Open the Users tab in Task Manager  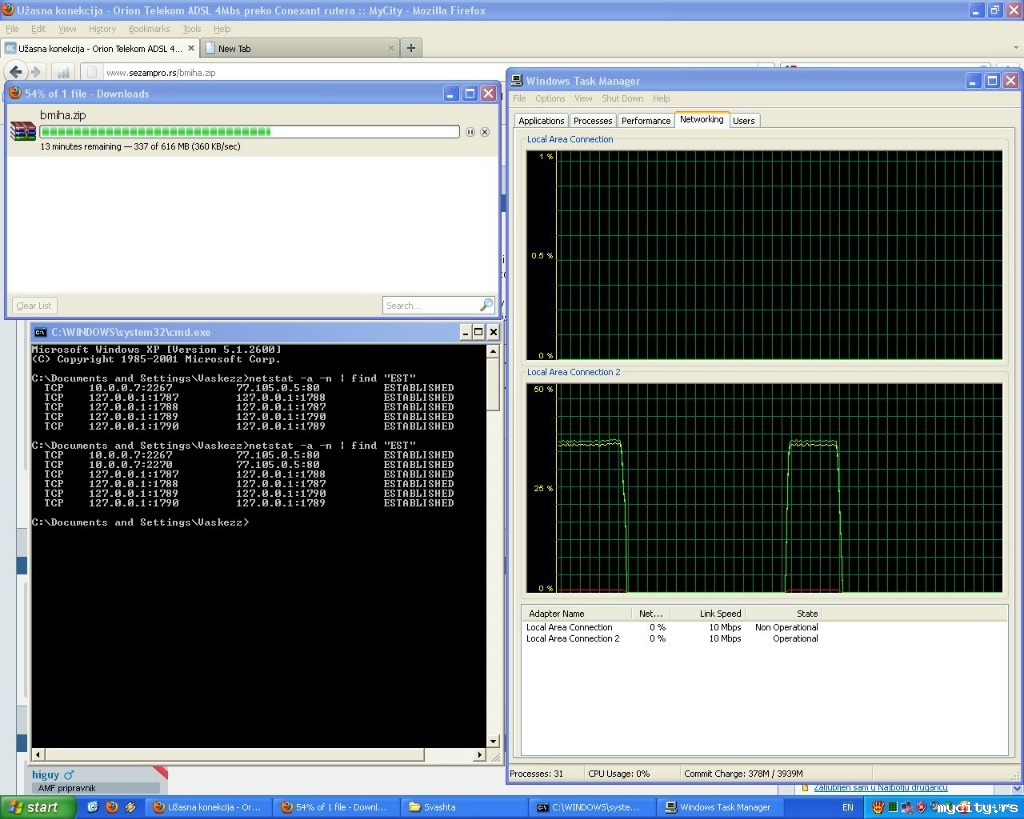coord(744,120)
